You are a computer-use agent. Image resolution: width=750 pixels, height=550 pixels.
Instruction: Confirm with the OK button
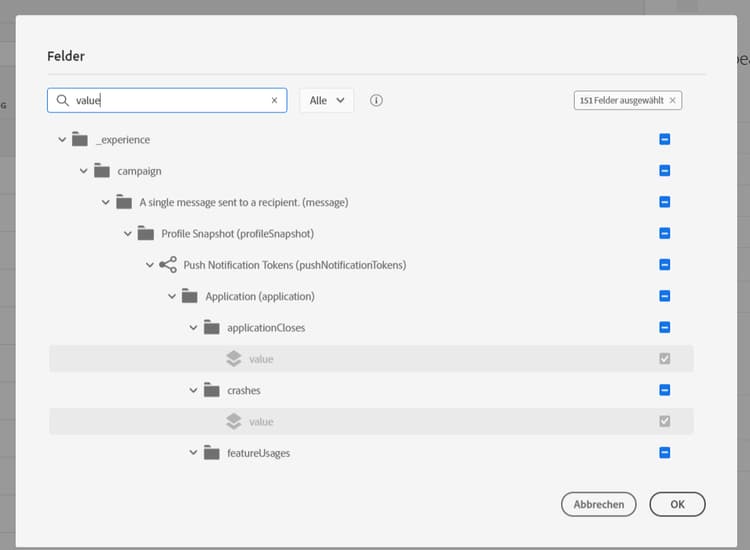[677, 505]
